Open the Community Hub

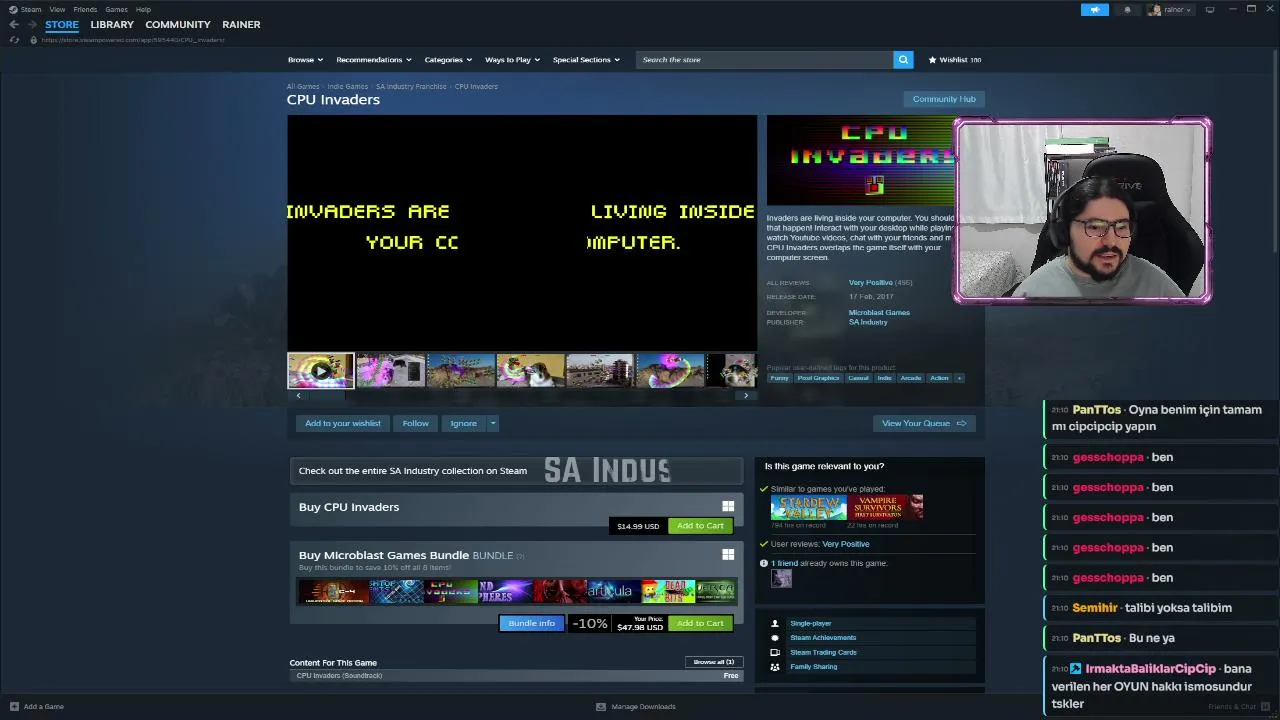click(944, 99)
